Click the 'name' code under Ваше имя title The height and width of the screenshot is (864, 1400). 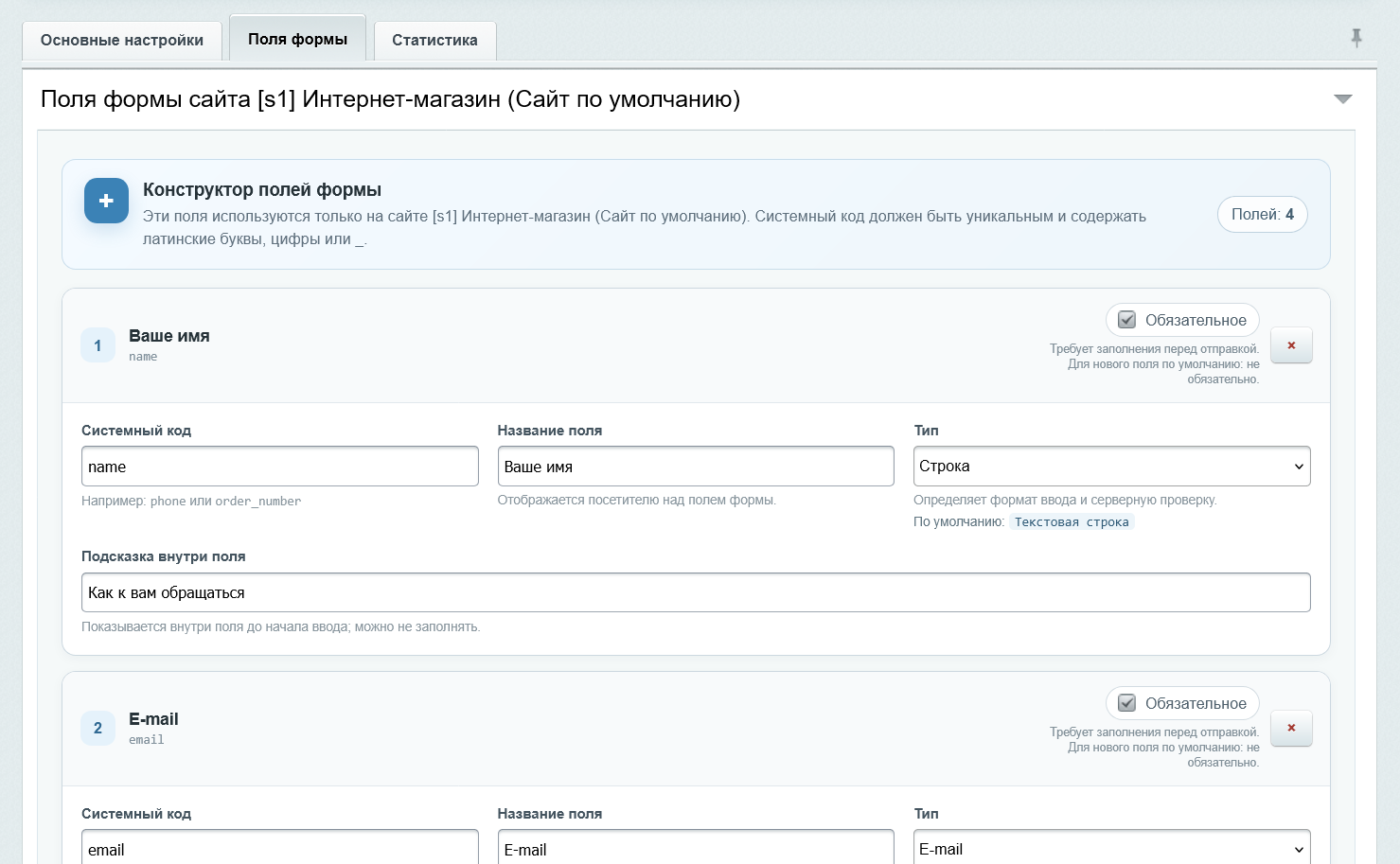(x=143, y=357)
